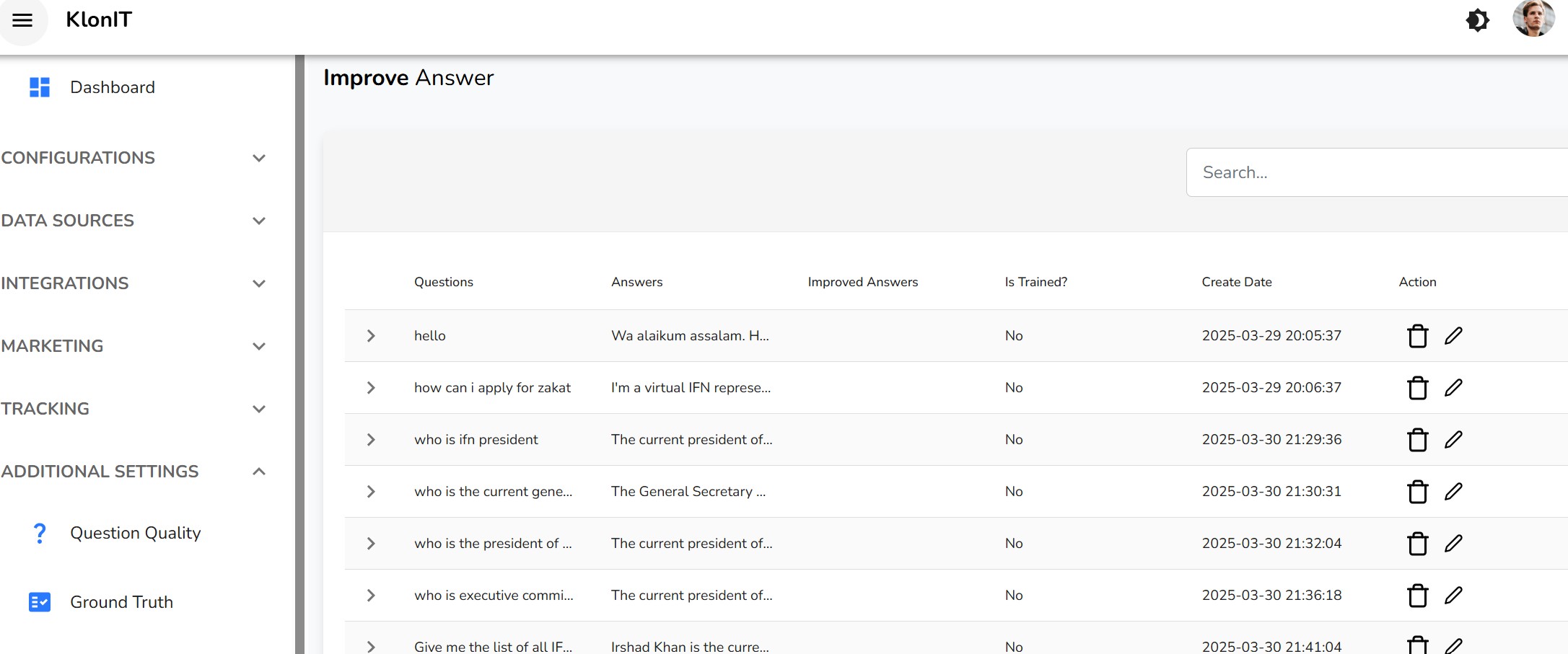
Task: Edit the 'hello' question answer
Action: (1453, 336)
